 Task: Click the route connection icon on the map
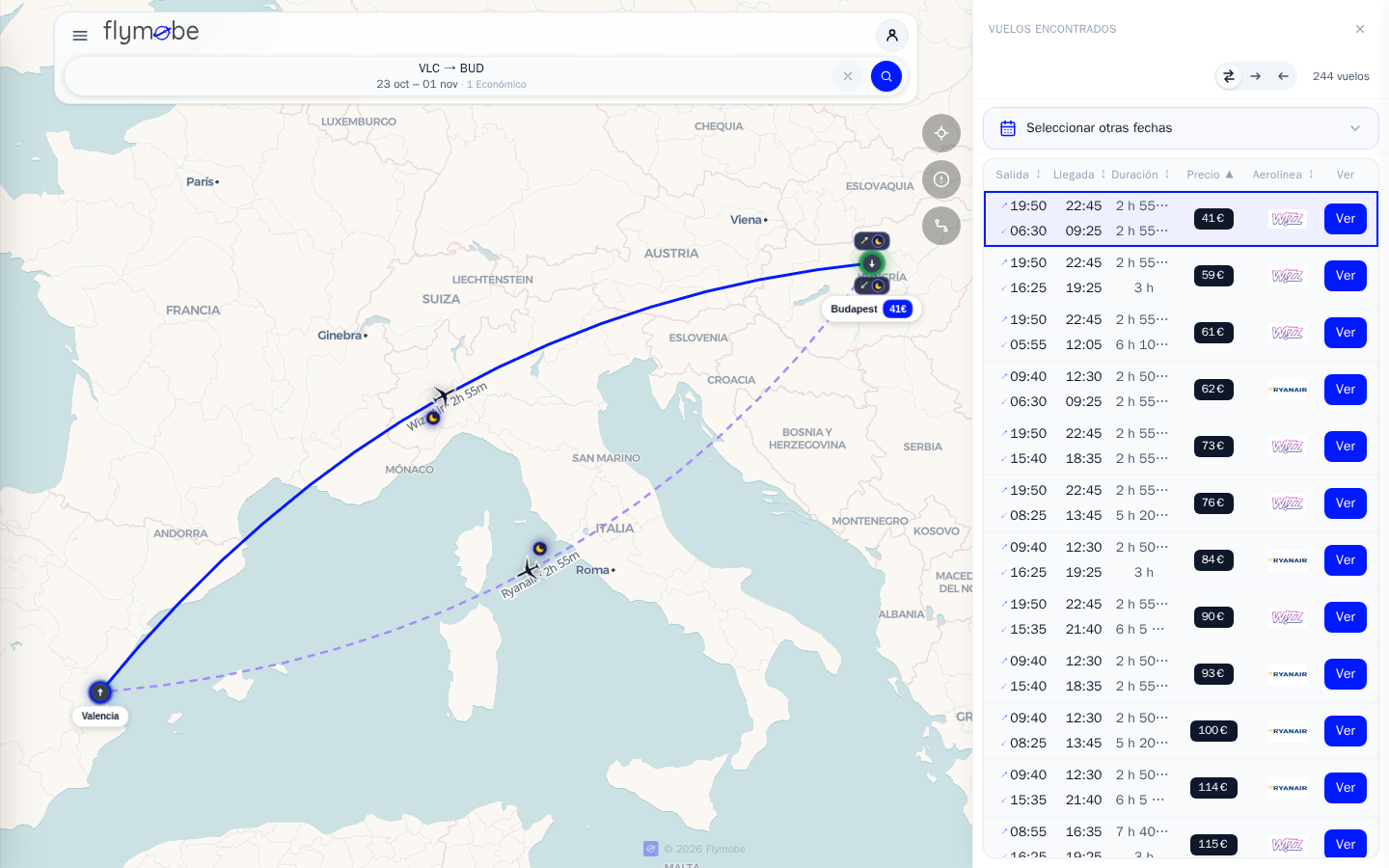point(941,226)
